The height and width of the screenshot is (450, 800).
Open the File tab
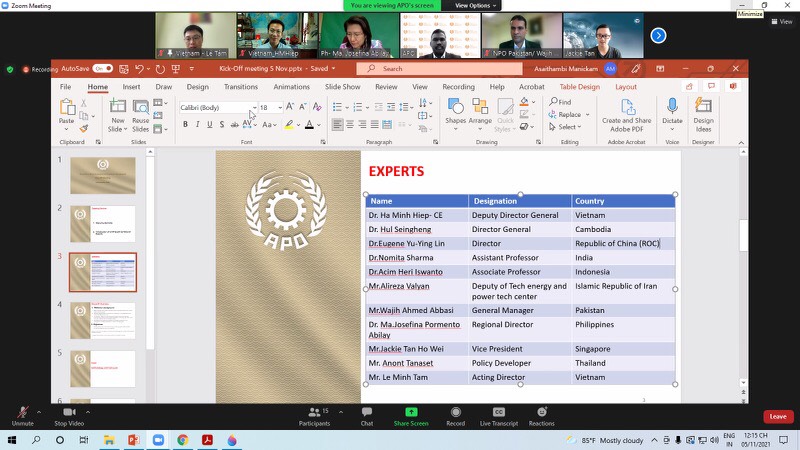click(x=65, y=87)
